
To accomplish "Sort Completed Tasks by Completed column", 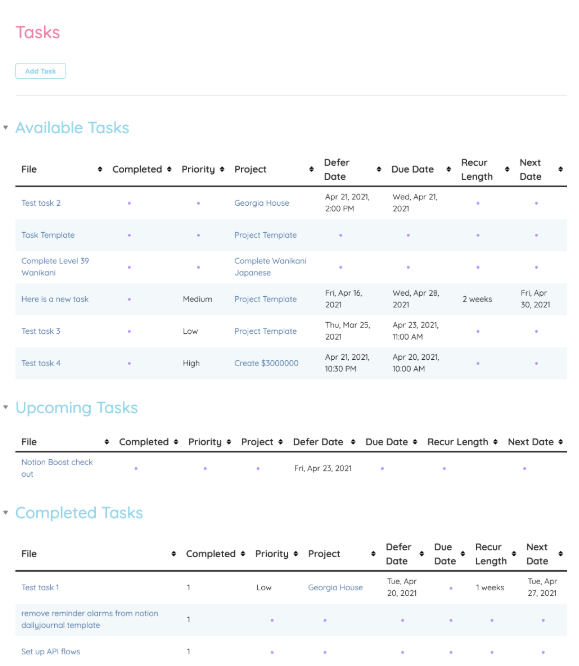I will [x=243, y=553].
